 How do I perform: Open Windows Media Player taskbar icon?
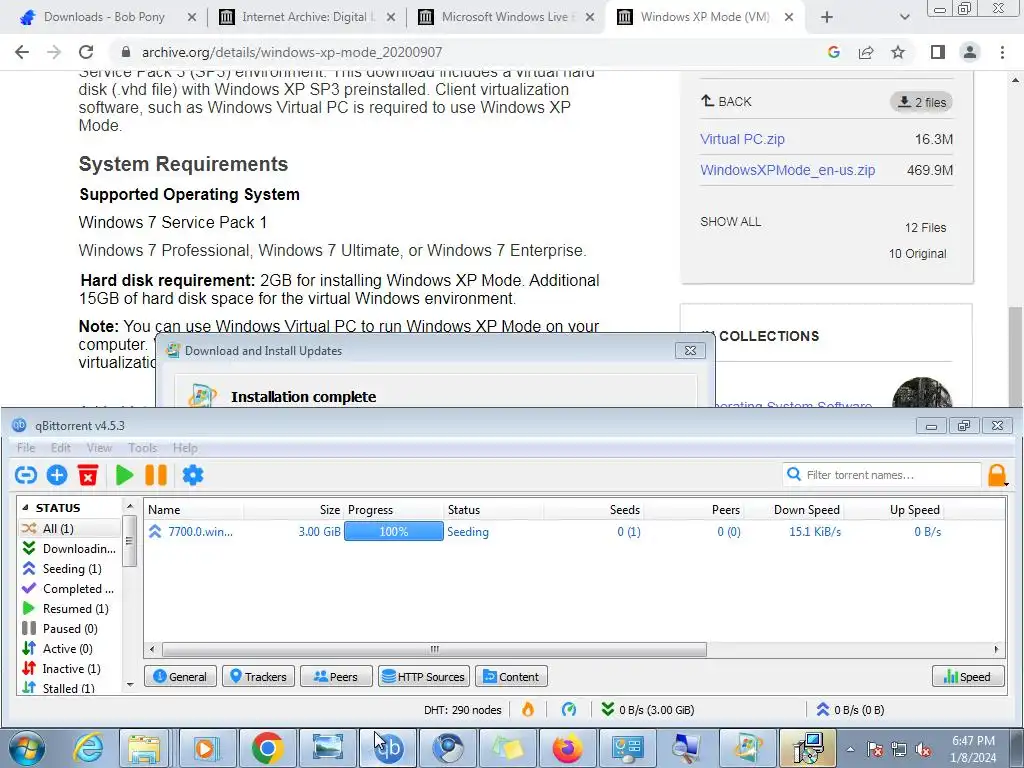[204, 748]
